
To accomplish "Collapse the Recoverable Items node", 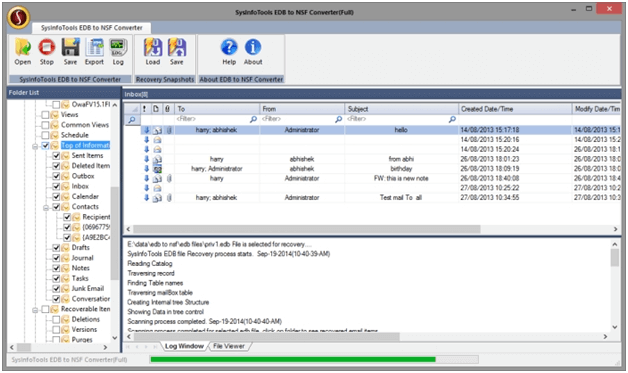I will click(35, 310).
